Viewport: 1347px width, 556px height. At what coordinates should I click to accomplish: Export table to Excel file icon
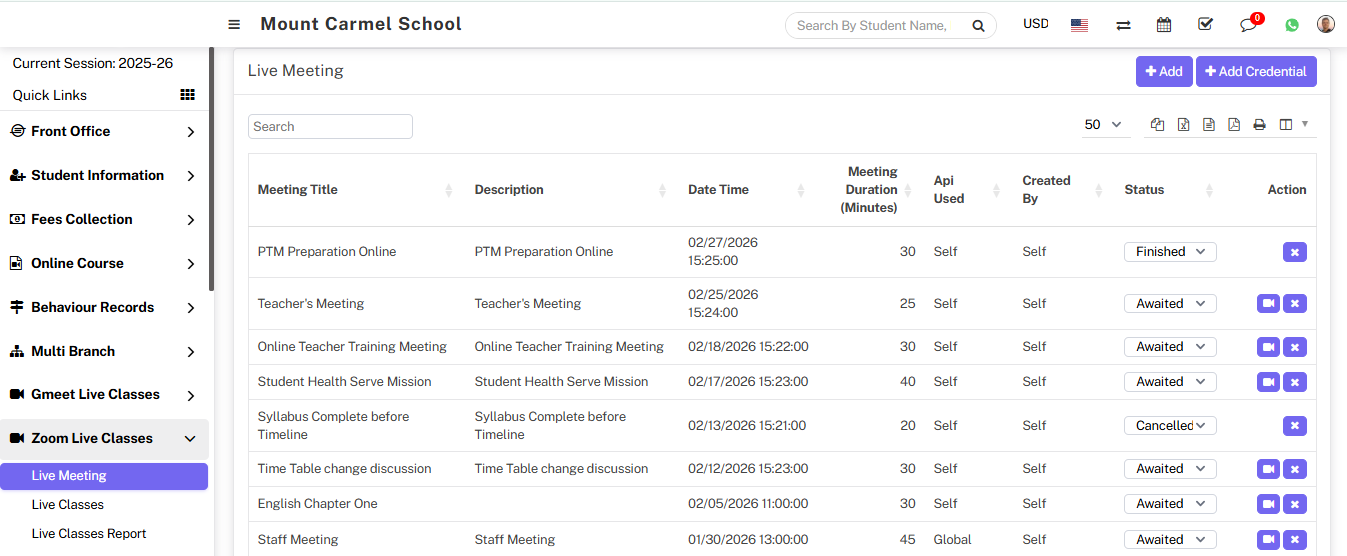pos(1183,125)
